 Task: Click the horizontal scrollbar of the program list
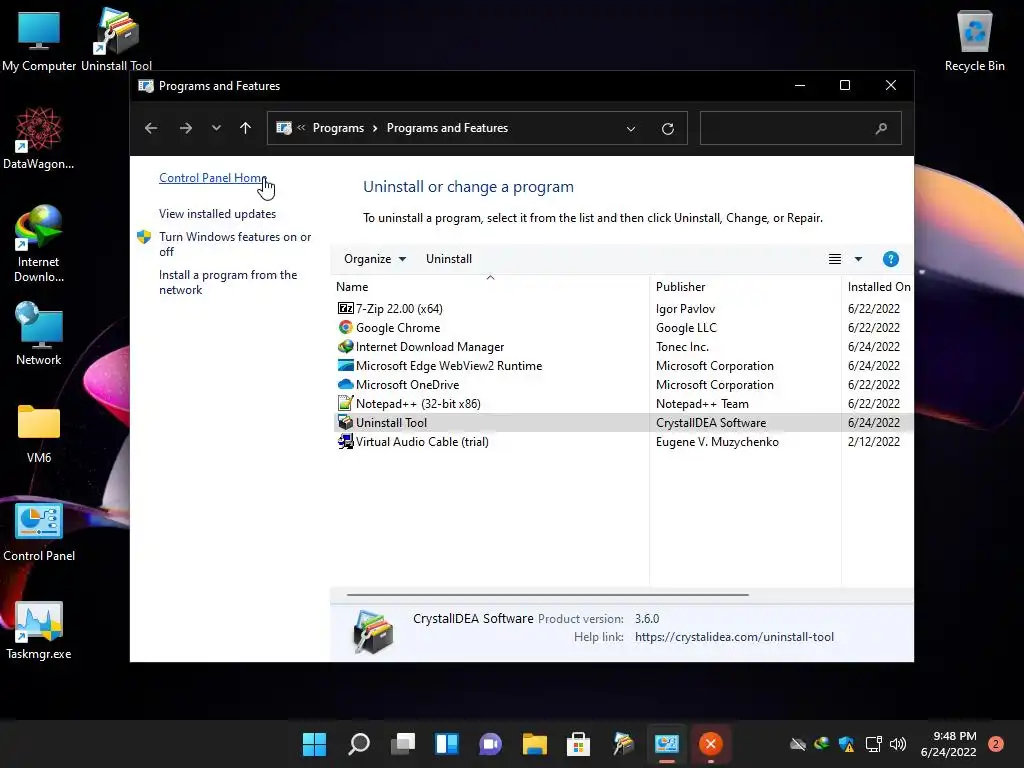point(547,595)
